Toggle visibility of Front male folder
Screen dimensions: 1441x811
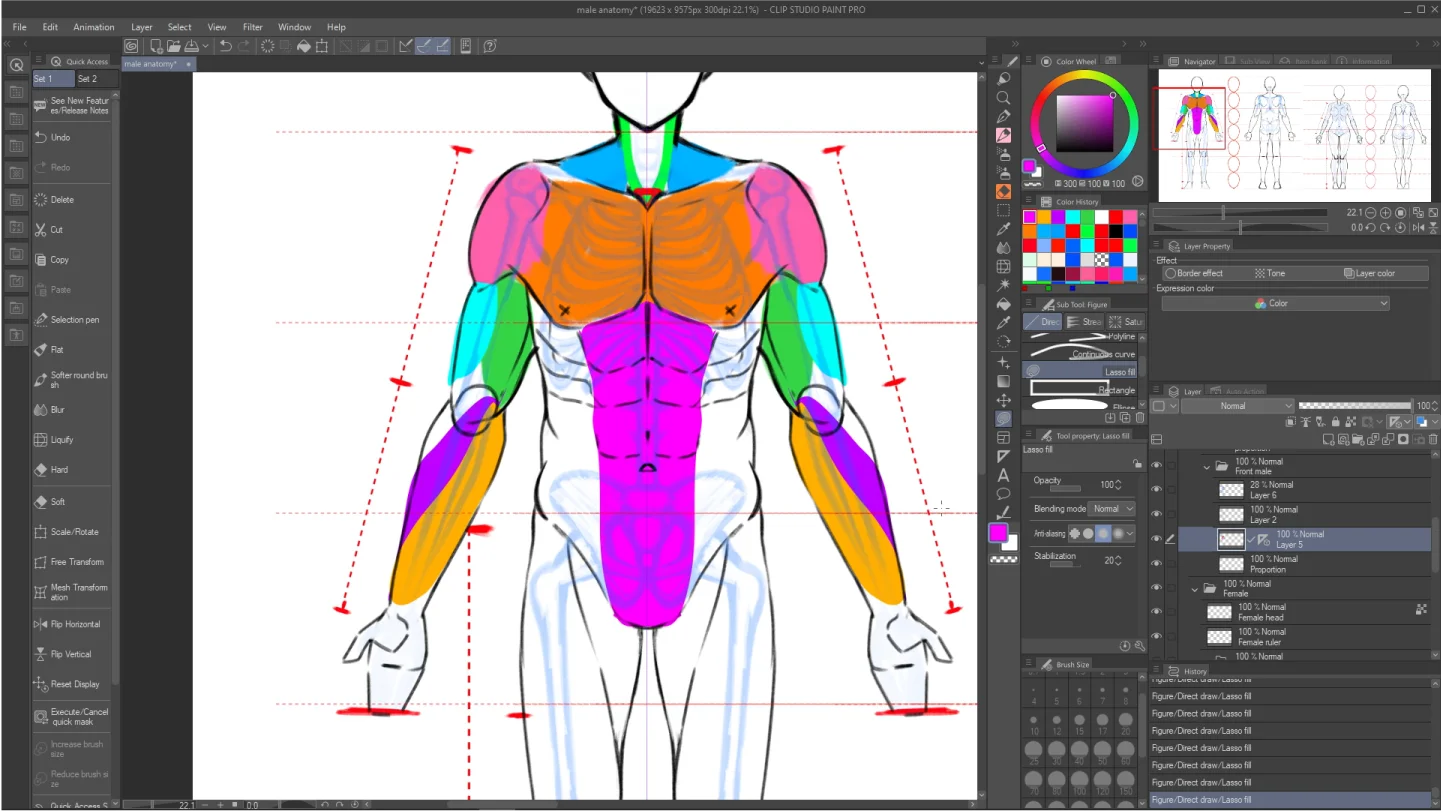(1157, 466)
